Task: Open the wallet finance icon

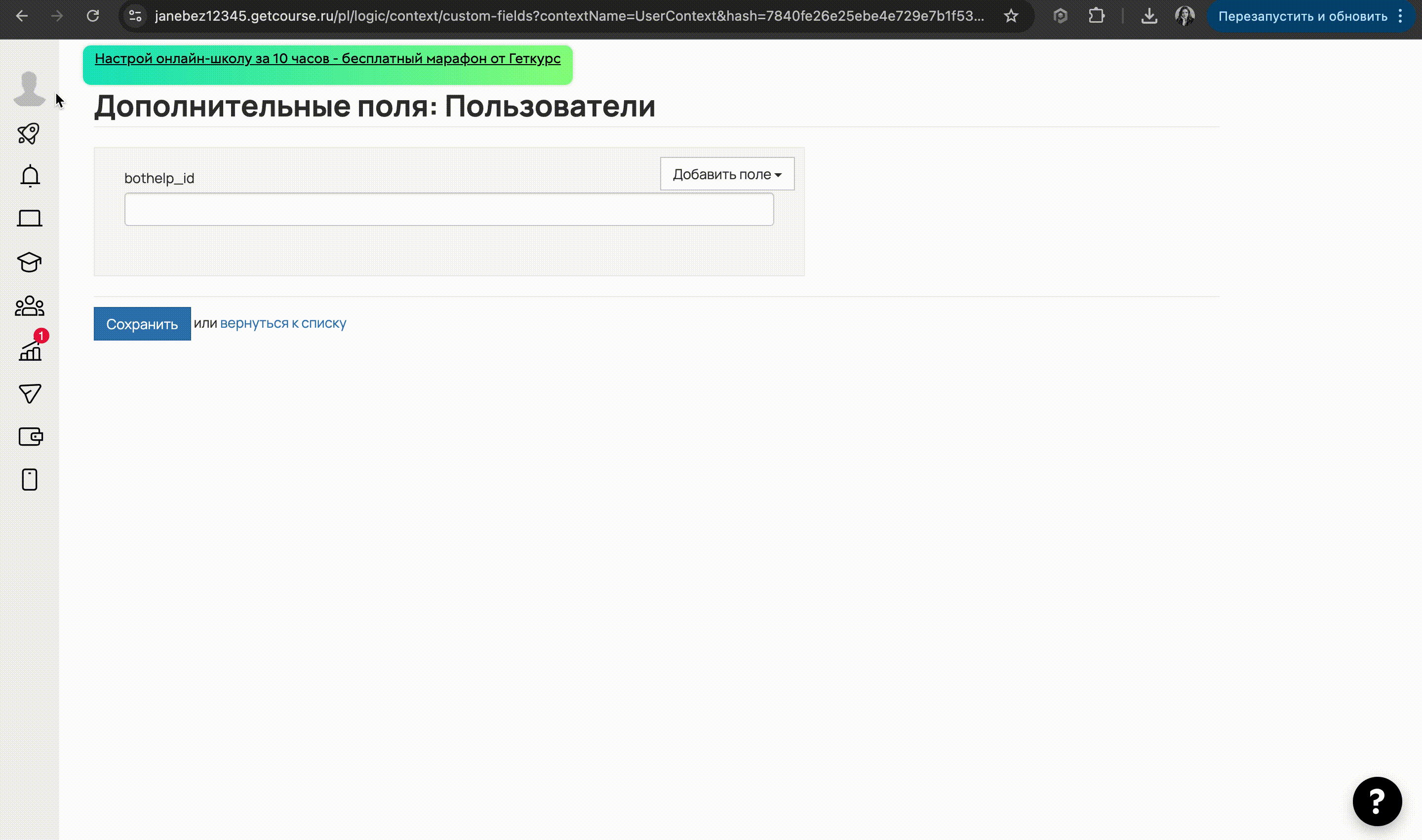Action: point(31,436)
